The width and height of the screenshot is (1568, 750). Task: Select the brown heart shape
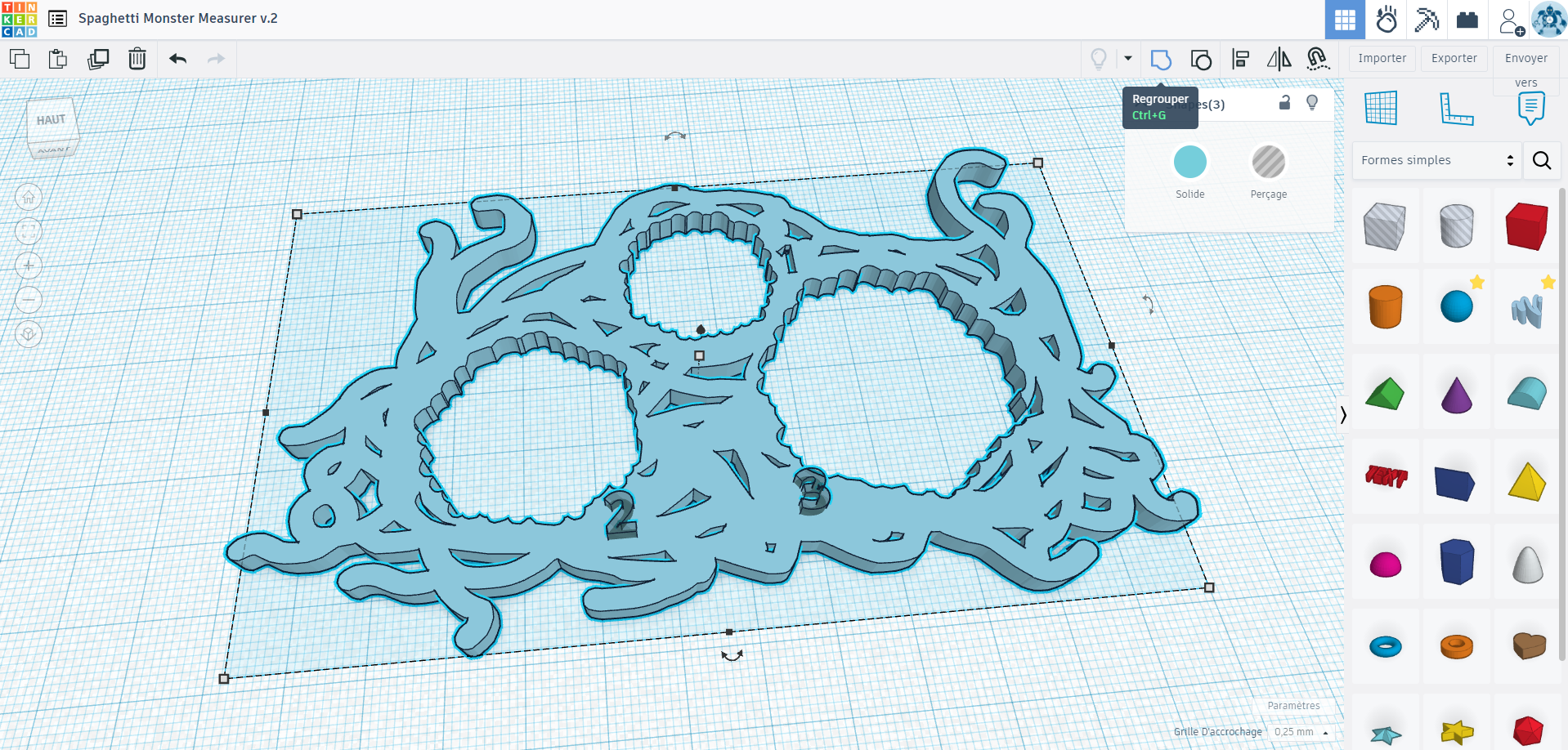coord(1528,645)
